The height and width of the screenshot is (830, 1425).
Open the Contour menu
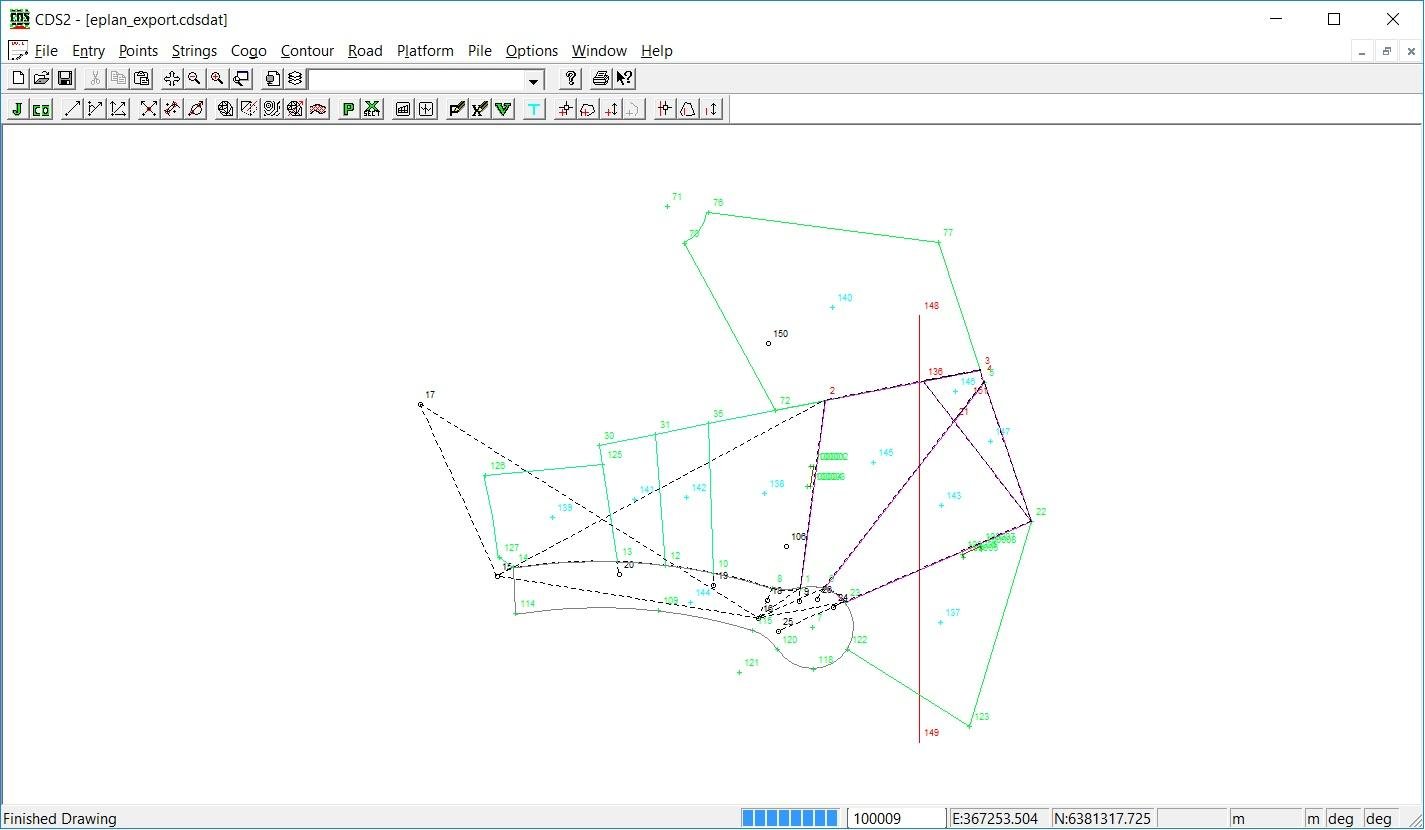tap(307, 51)
